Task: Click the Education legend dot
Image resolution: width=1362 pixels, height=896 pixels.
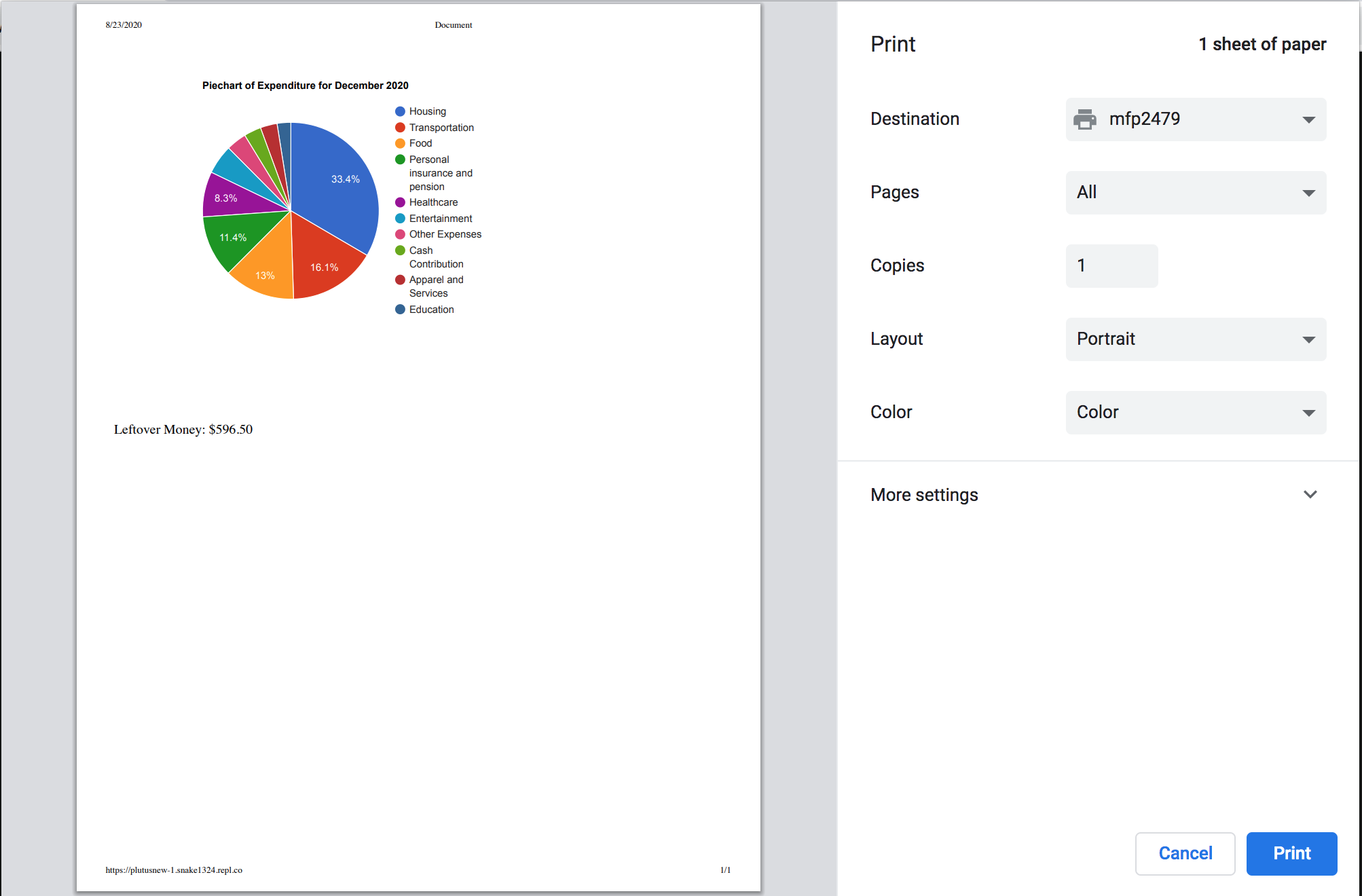Action: (x=400, y=310)
